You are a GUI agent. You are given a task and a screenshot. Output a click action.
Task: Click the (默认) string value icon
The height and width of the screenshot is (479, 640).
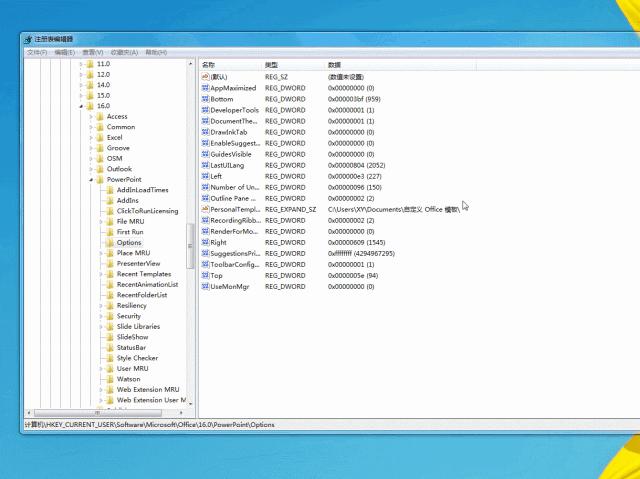pyautogui.click(x=205, y=77)
